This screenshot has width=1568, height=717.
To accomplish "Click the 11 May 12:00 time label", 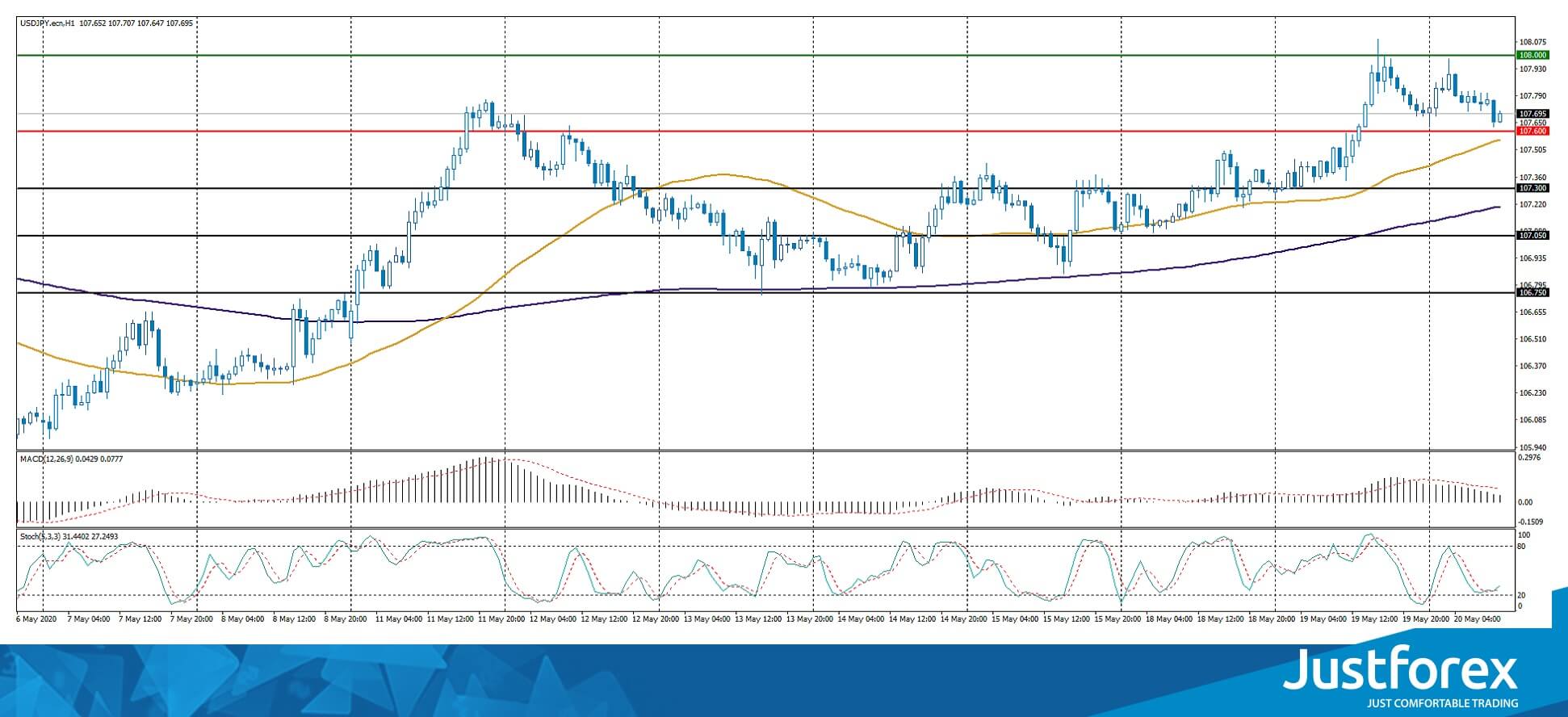I will 451,619.
